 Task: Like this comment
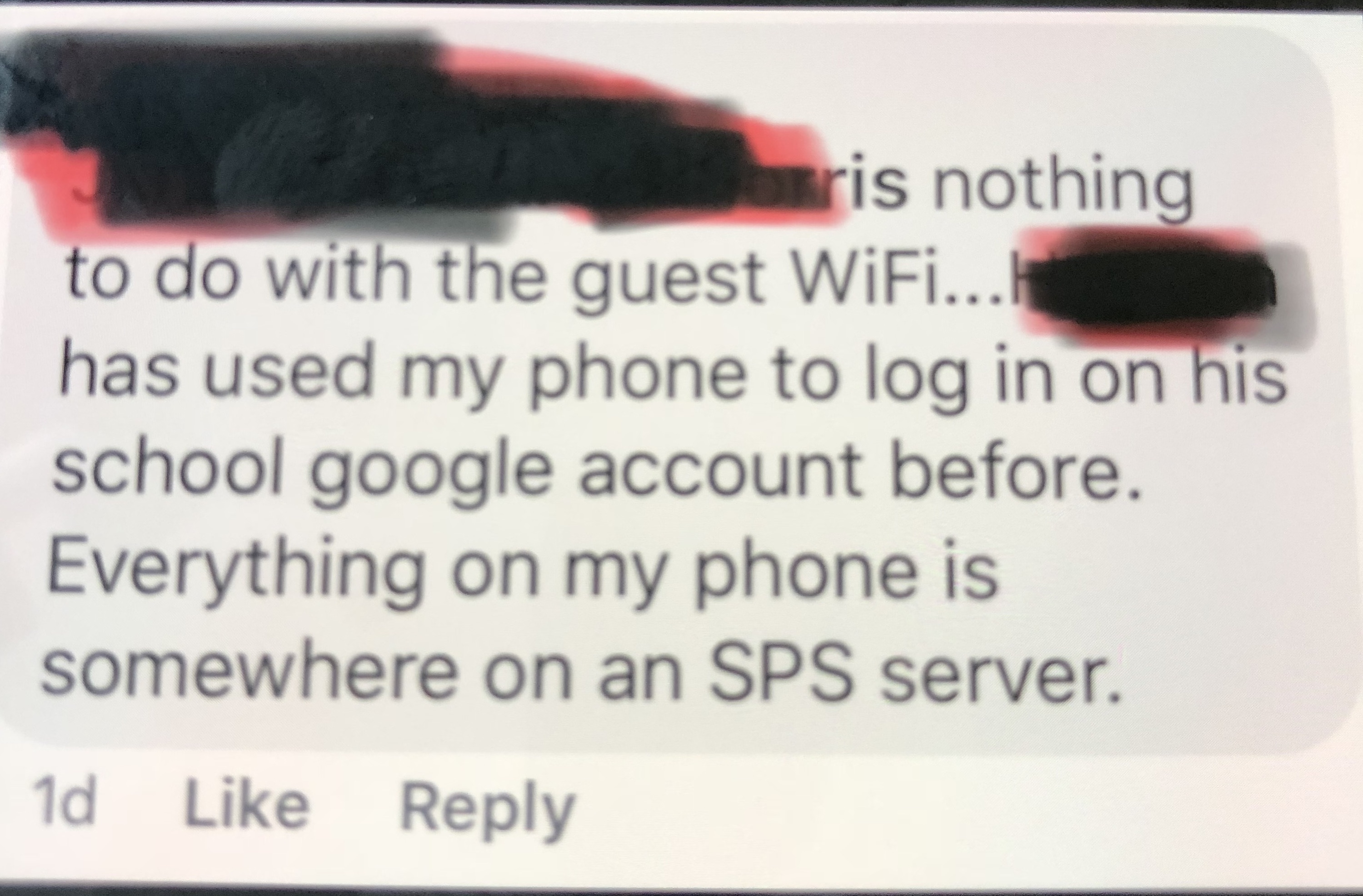[247, 804]
